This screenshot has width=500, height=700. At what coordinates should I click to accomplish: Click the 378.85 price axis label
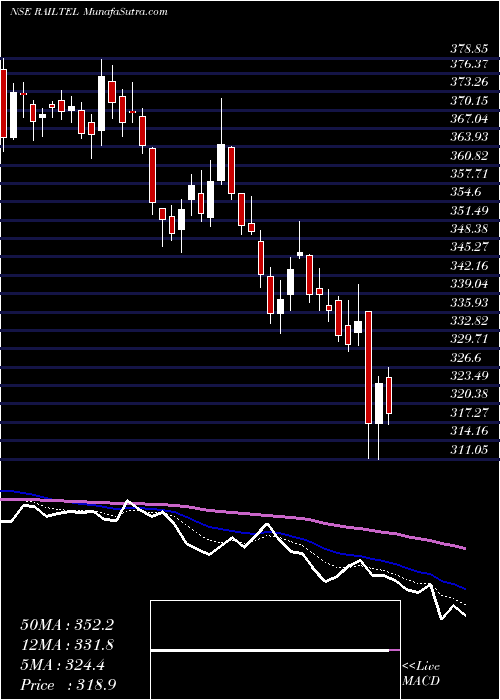pos(468,50)
